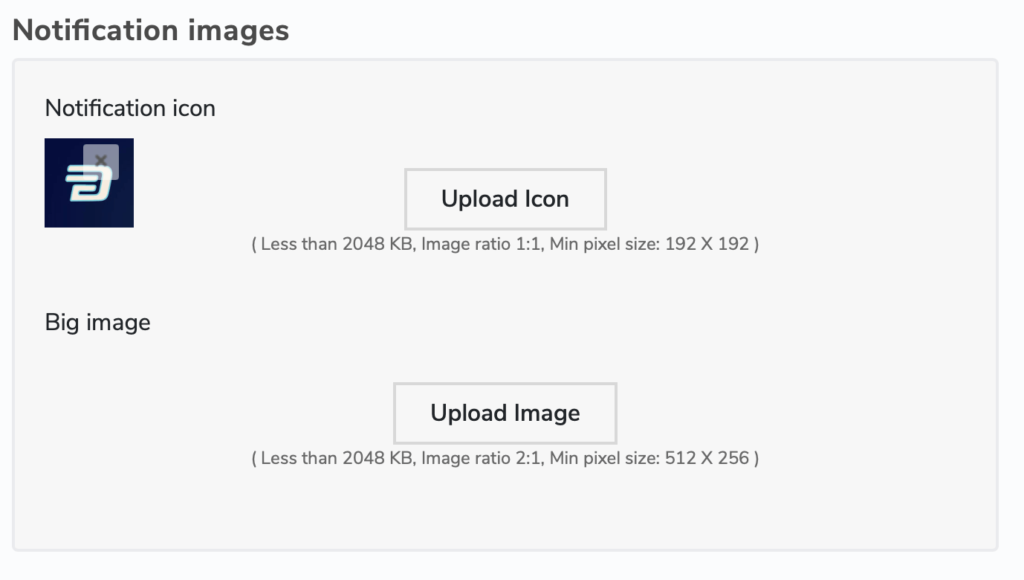Click the Notification images heading
Image resolution: width=1024 pixels, height=580 pixels.
click(x=149, y=30)
